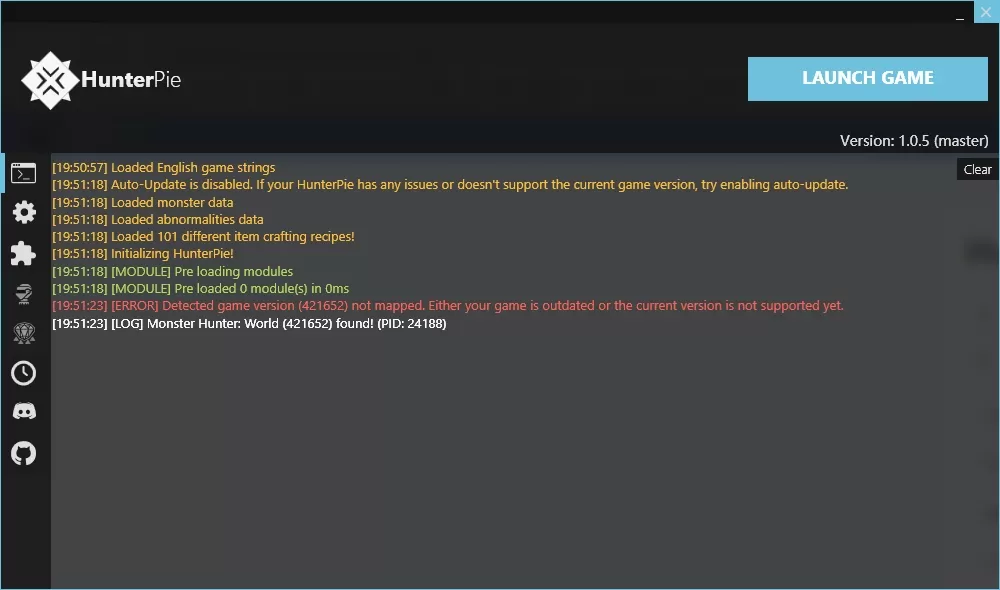The image size is (1000, 590).
Task: Open the settings gear in sidebar
Action: 24,212
